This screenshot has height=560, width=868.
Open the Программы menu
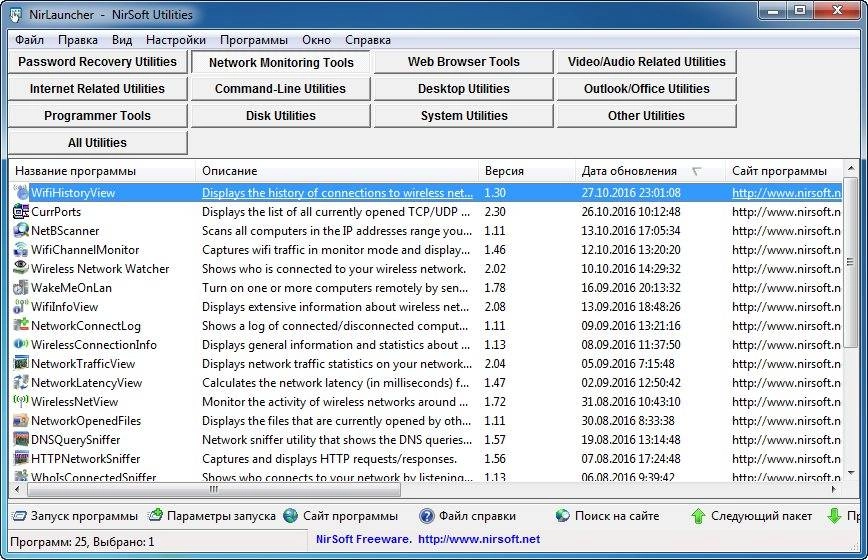(254, 40)
